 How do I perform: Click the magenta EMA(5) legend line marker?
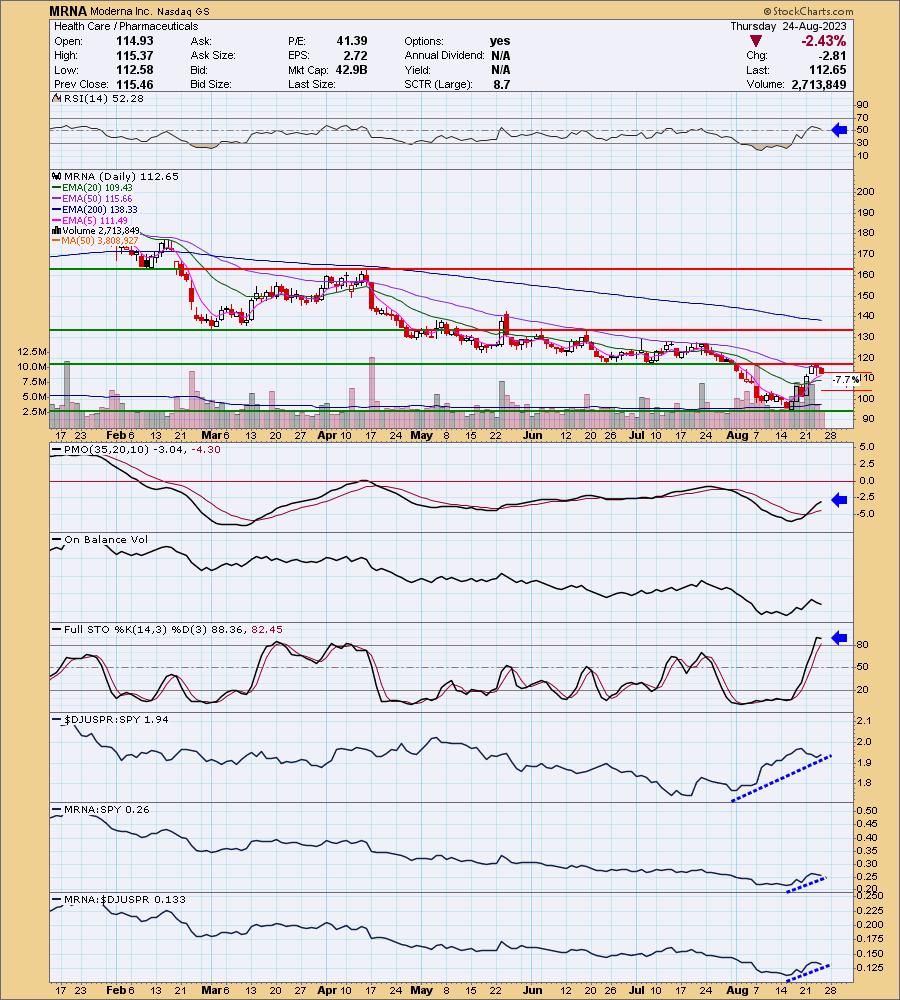tap(56, 221)
